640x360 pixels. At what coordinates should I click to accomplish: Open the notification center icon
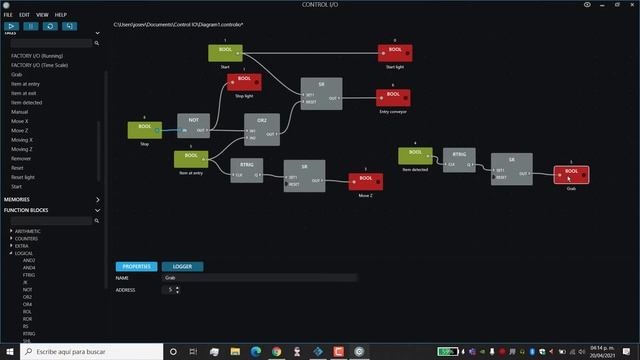click(x=627, y=351)
